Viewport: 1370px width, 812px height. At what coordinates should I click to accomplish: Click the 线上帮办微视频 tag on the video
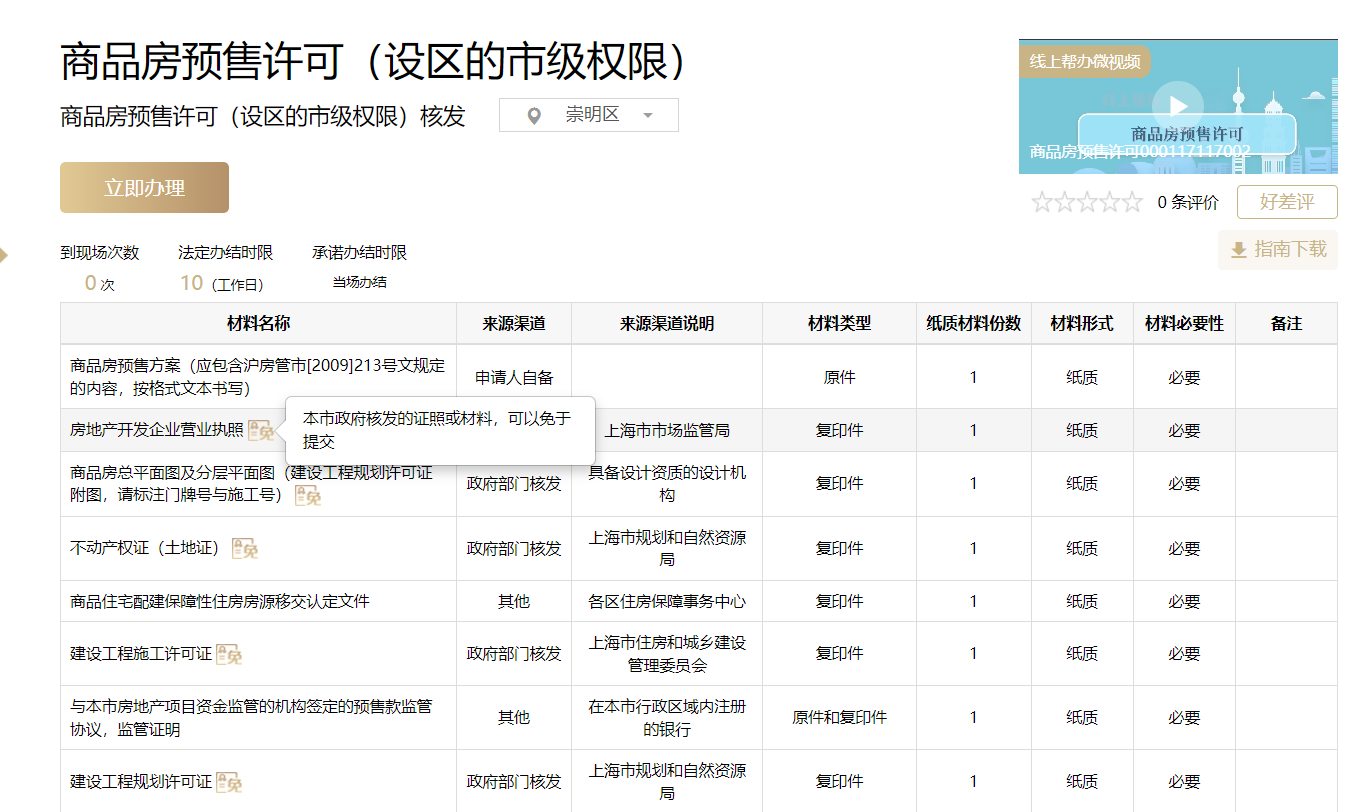pyautogui.click(x=1085, y=62)
